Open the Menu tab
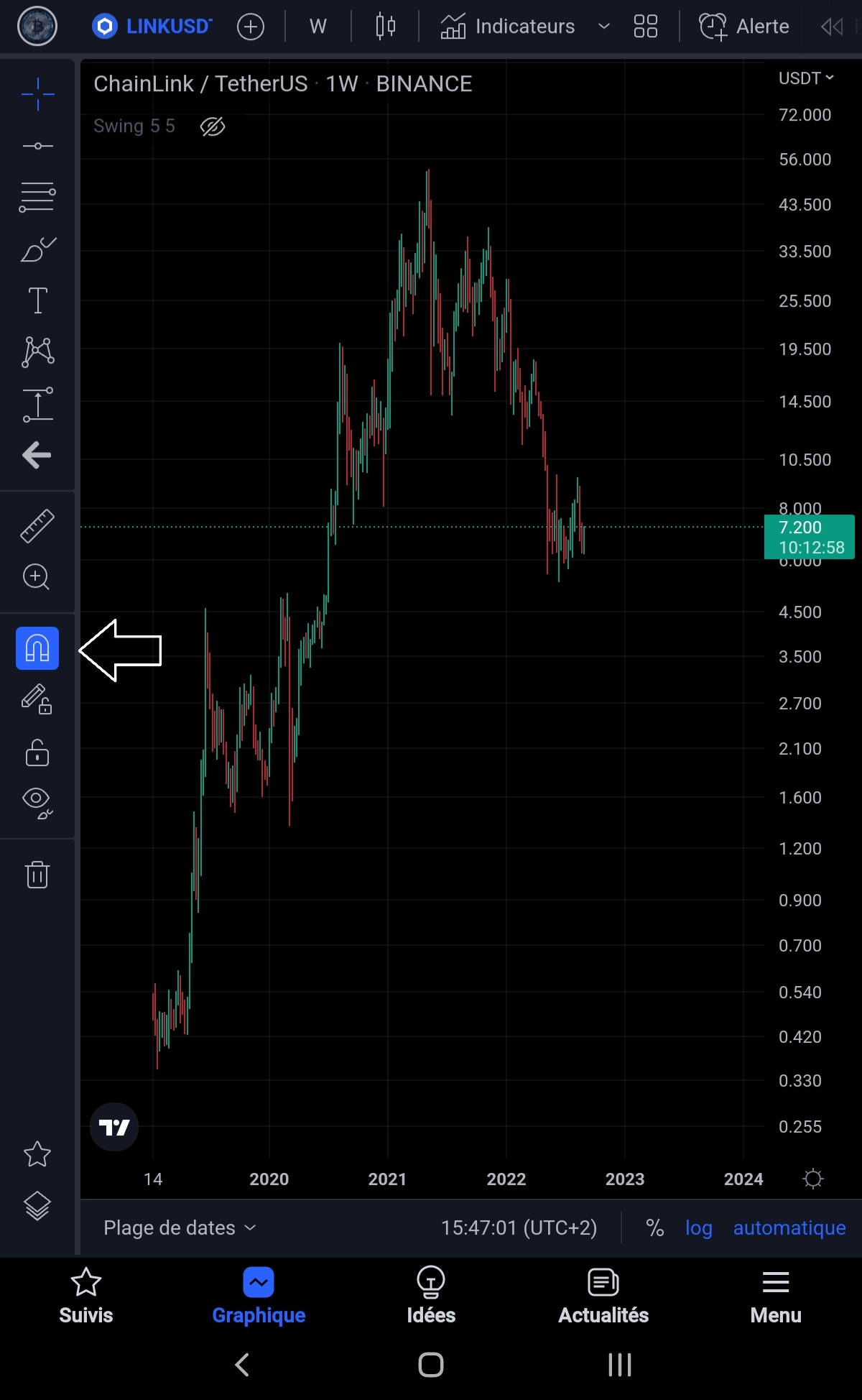The height and width of the screenshot is (1400, 862). point(776,1297)
